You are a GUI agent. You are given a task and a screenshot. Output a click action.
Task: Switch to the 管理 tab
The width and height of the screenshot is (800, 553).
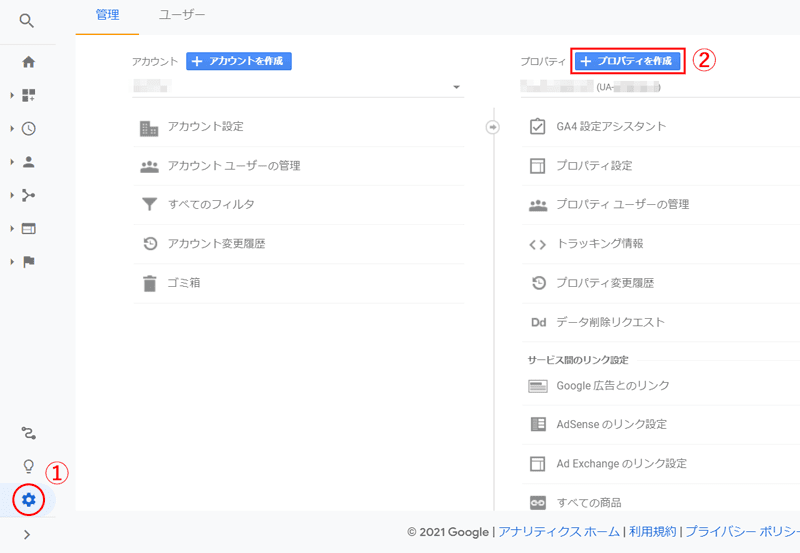[x=107, y=15]
